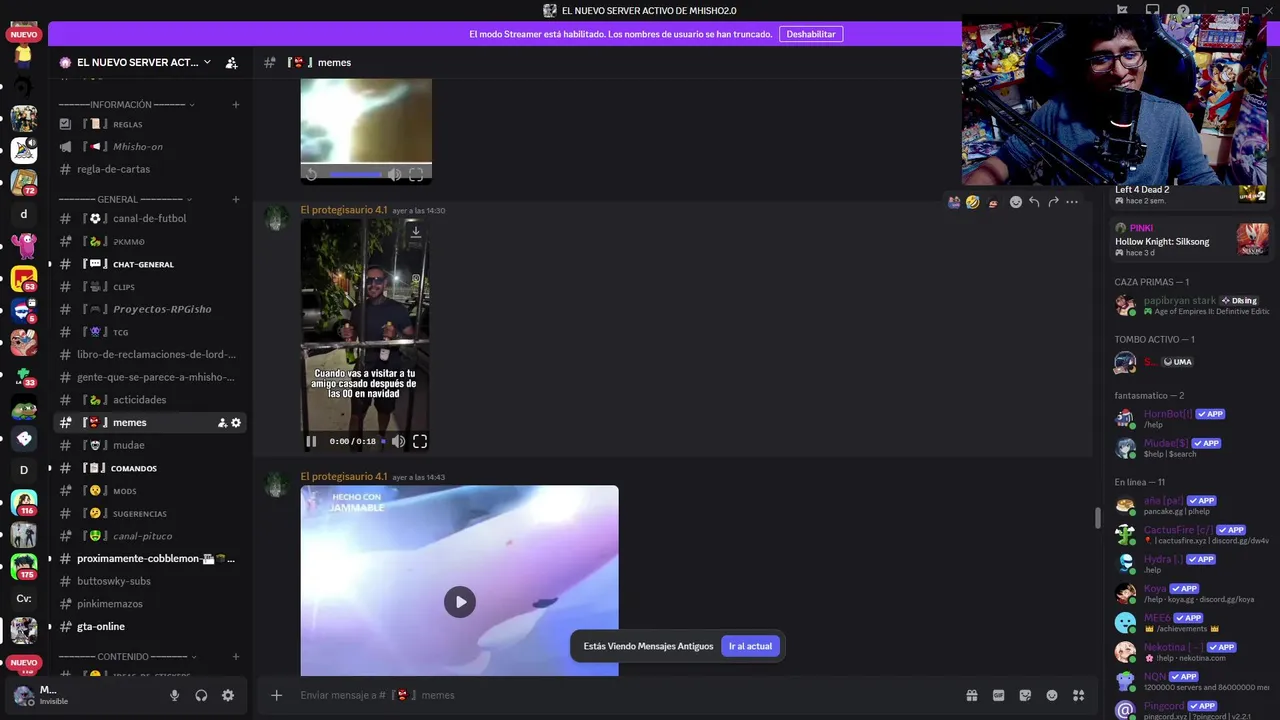This screenshot has height=720, width=1280.
Task: Send a gift with the gift icon
Action: [x=971, y=695]
